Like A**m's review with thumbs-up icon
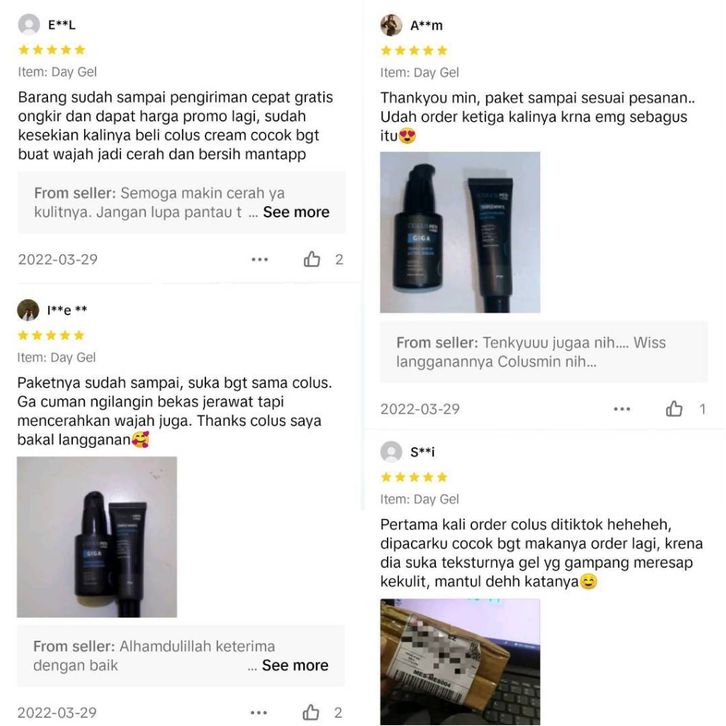726x726 pixels. [x=674, y=409]
